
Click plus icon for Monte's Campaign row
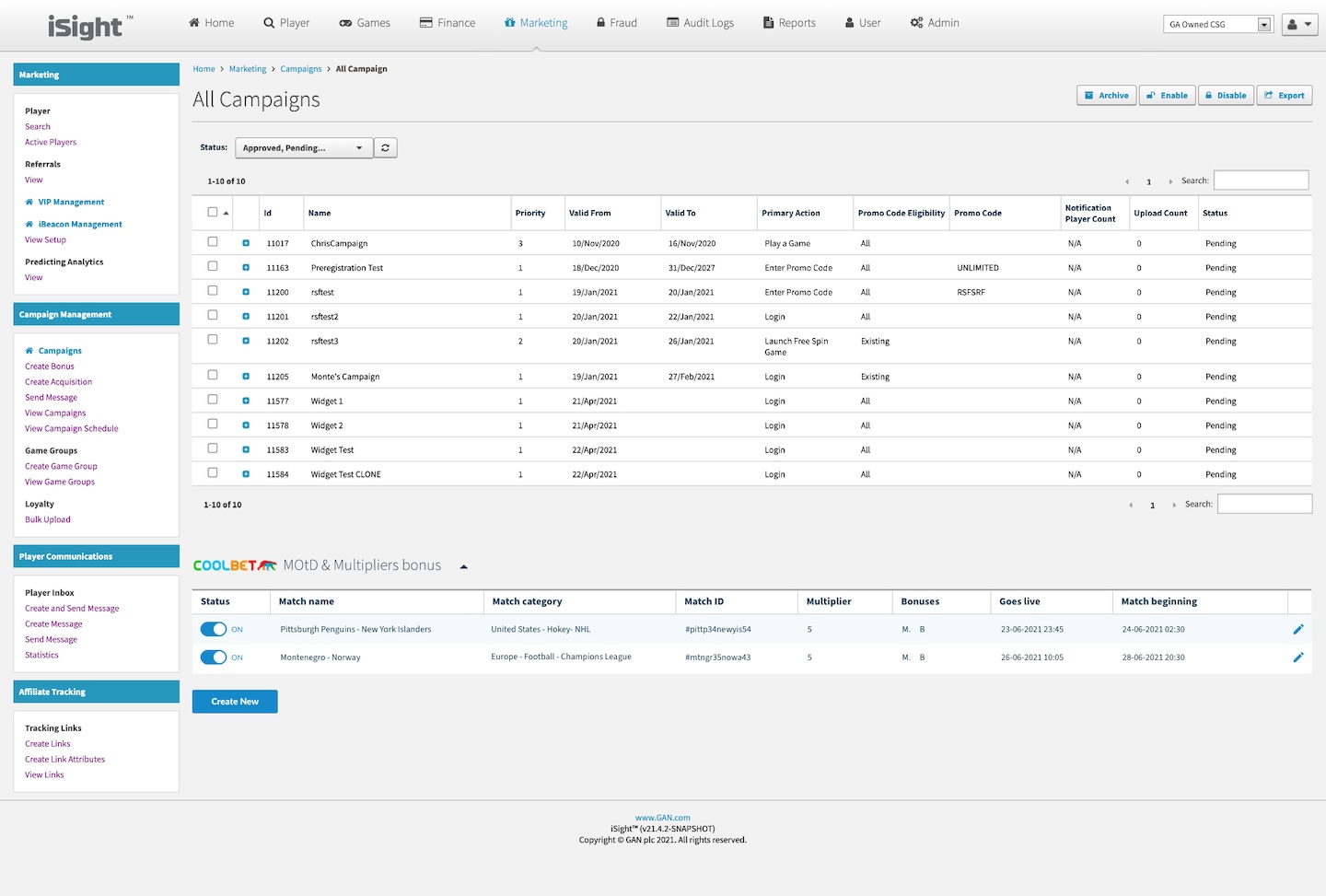(246, 377)
